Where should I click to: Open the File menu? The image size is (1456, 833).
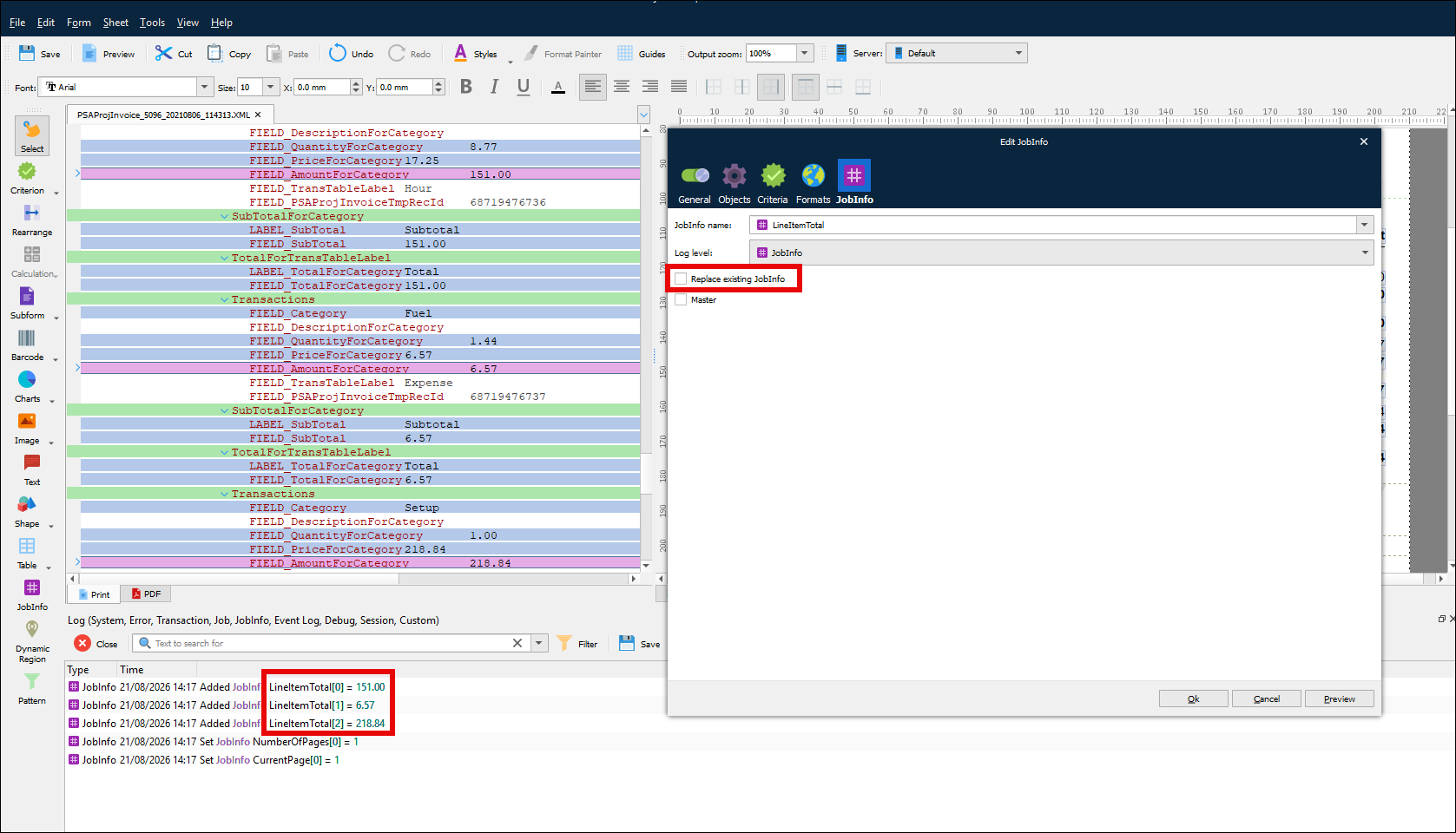click(17, 23)
